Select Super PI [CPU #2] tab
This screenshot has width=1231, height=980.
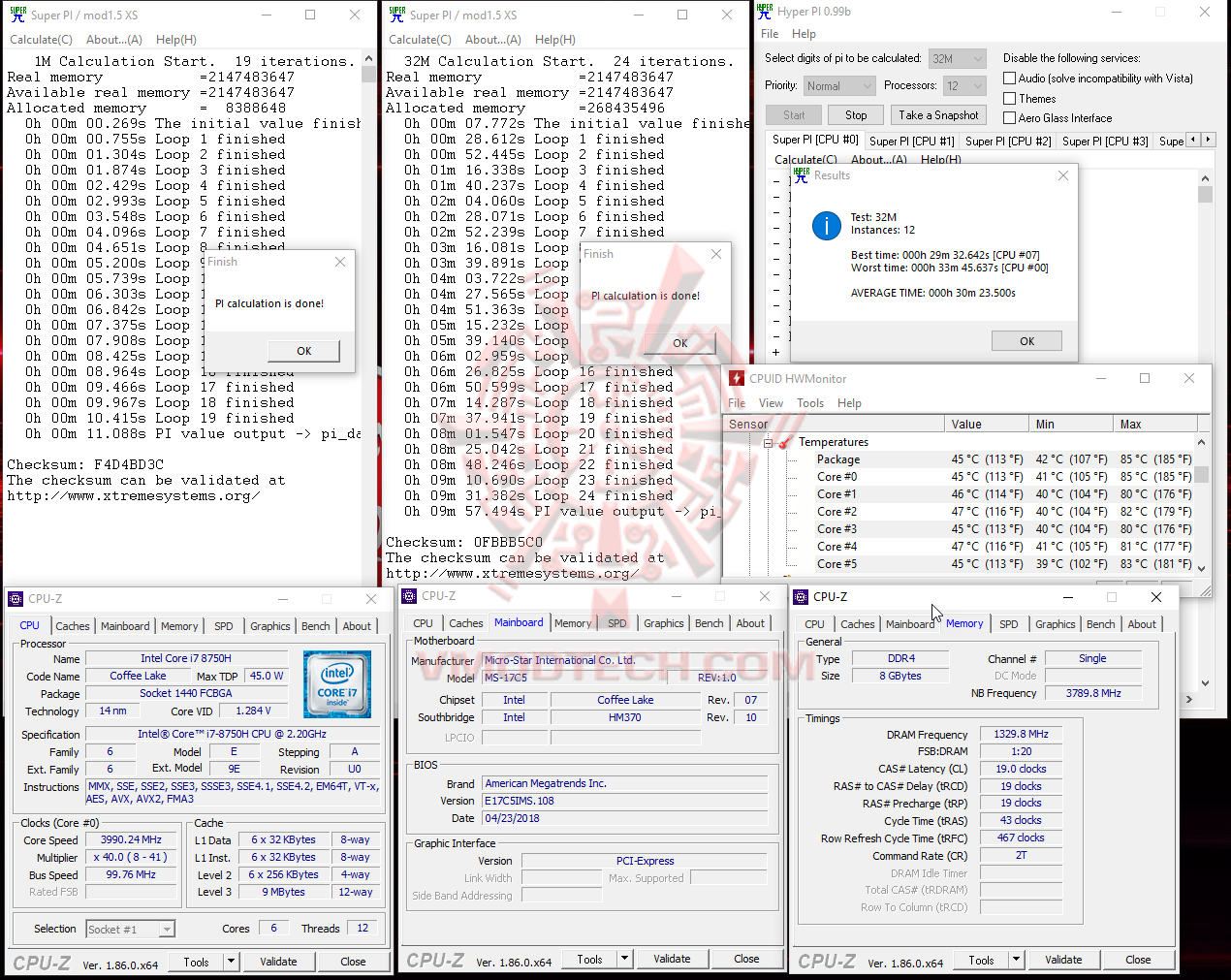click(x=1008, y=142)
